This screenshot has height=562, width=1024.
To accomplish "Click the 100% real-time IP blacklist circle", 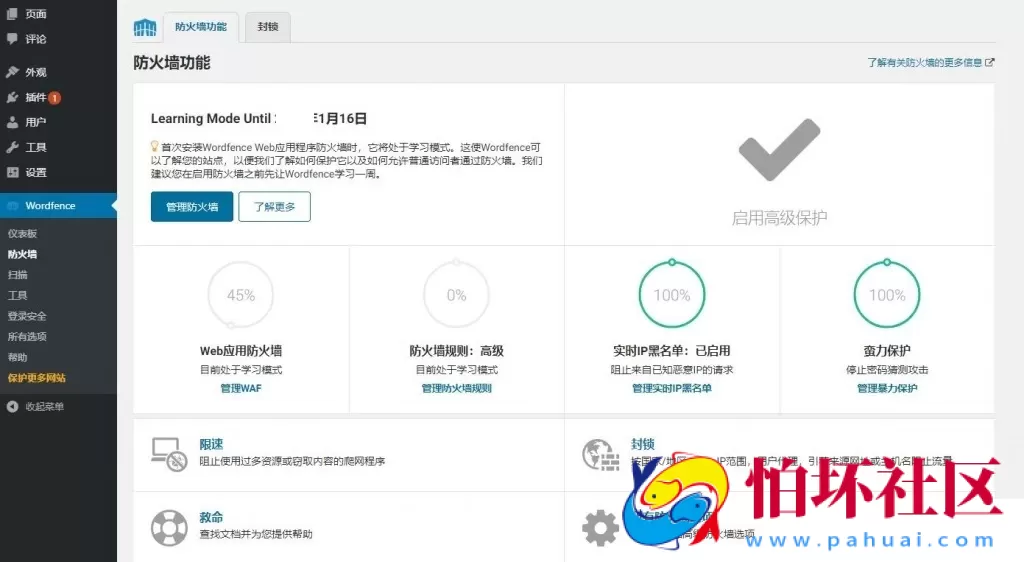I will point(672,294).
